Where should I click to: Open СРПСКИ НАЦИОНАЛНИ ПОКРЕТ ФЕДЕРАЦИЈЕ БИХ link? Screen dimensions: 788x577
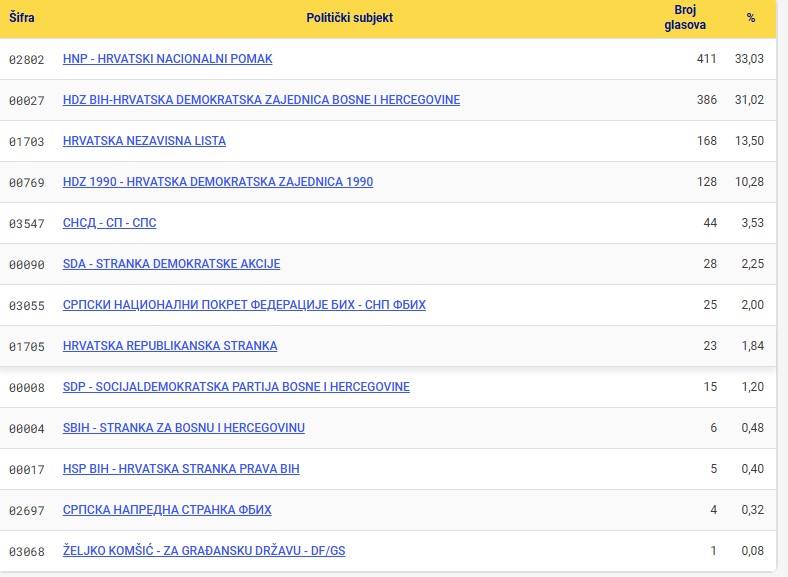[244, 305]
